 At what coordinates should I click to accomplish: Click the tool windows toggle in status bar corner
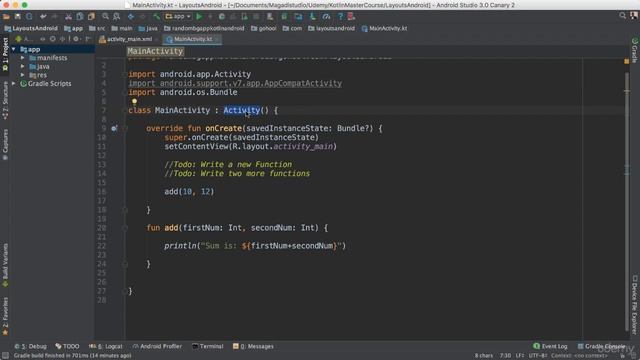(x=5, y=356)
